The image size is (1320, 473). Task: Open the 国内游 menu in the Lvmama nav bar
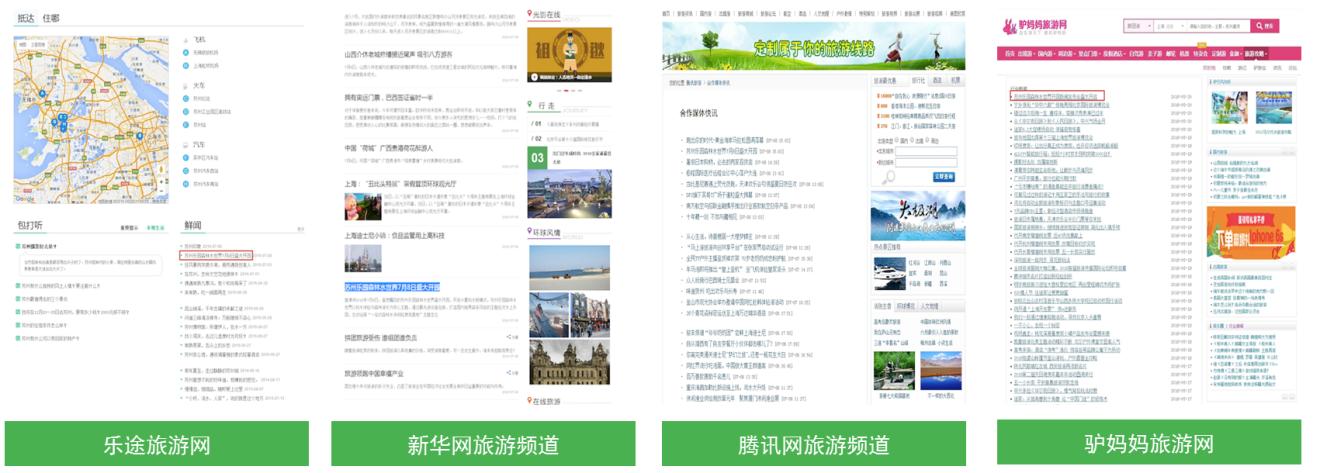[1046, 53]
